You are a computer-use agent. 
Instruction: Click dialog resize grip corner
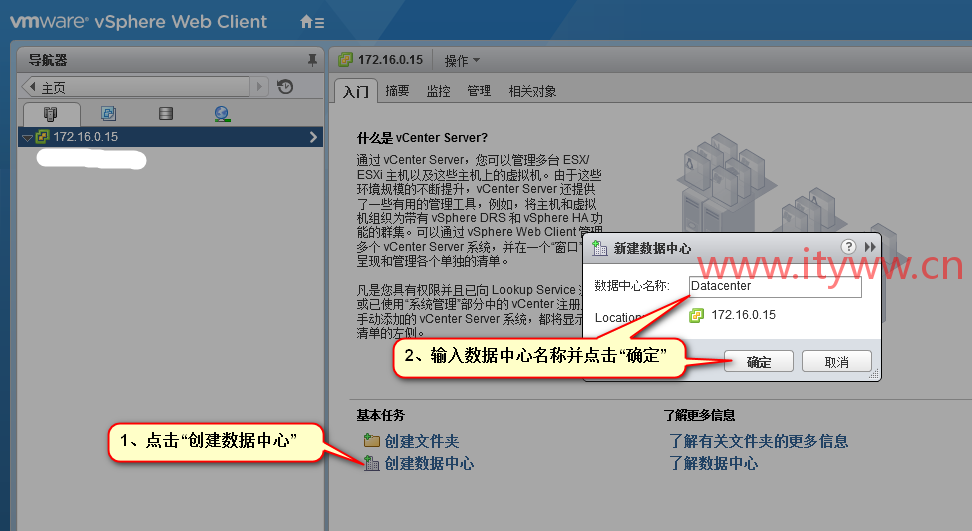(x=874, y=374)
